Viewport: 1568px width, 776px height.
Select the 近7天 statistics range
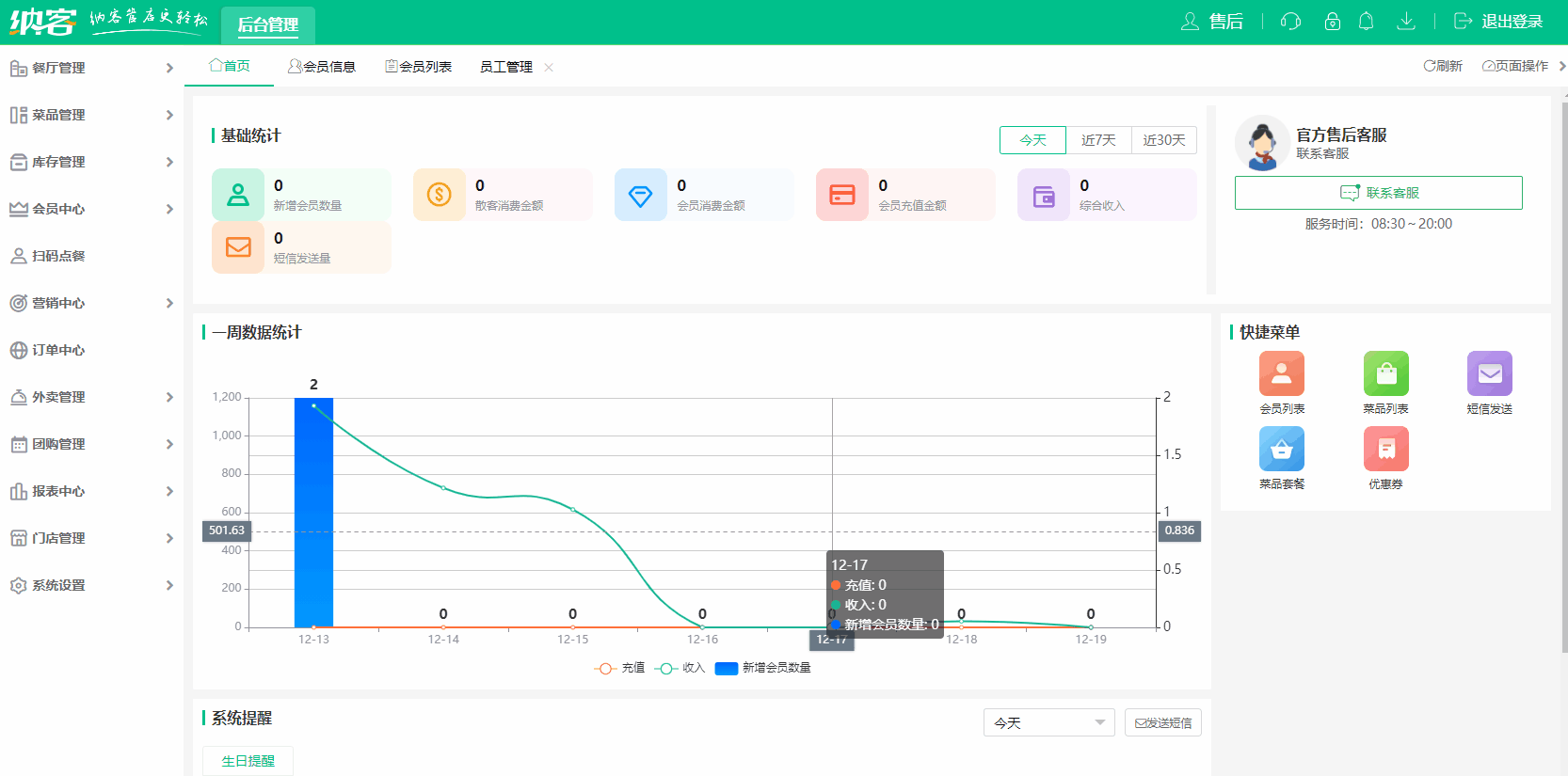pyautogui.click(x=1098, y=140)
